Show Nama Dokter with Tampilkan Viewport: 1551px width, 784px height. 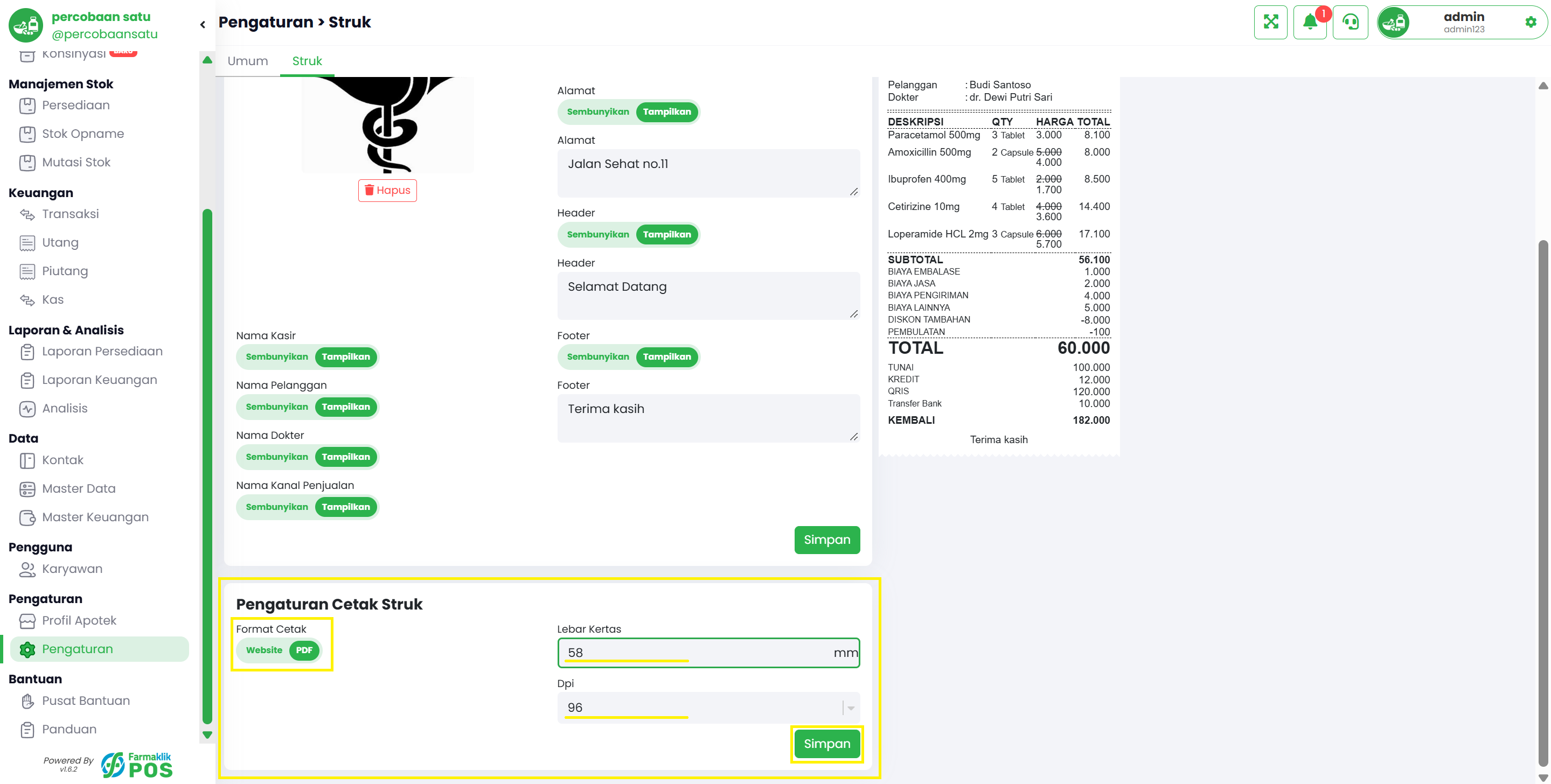[x=346, y=457]
